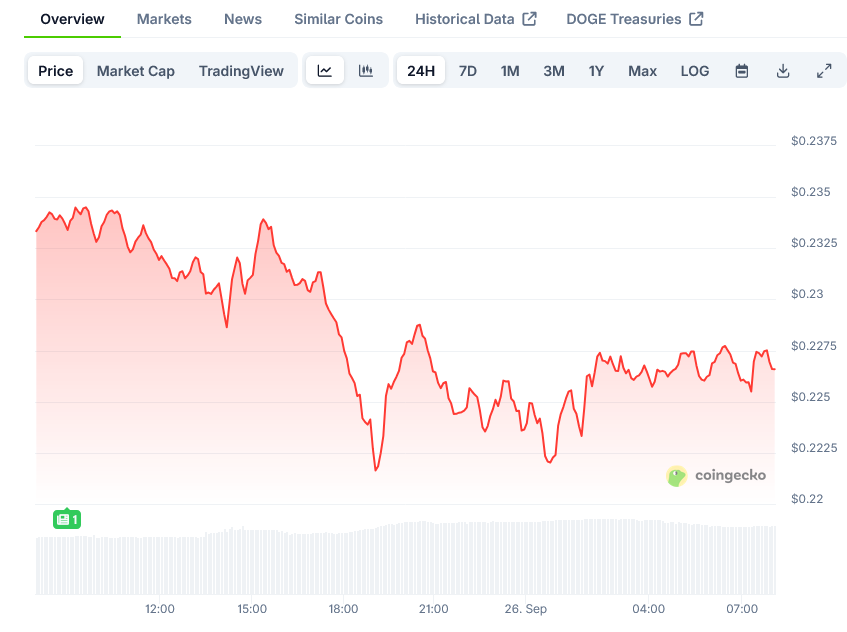
Task: Click the $0.2225 price axis label
Action: pos(814,448)
